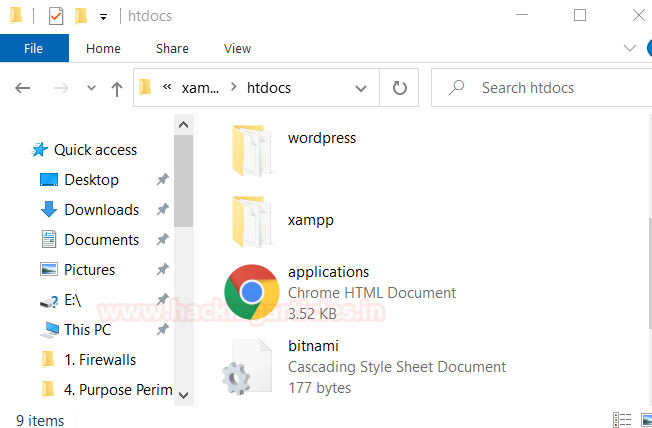Click the Up arrow to parent folder
The width and height of the screenshot is (652, 428).
click(116, 88)
